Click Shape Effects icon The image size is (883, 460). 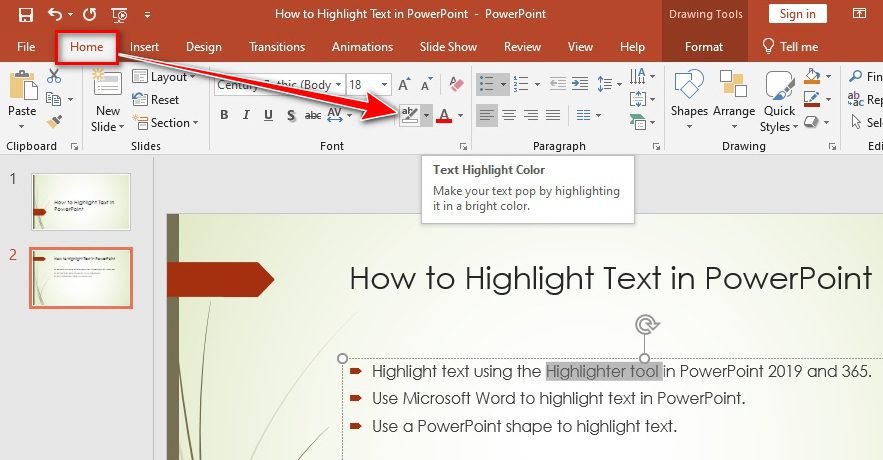click(x=811, y=122)
